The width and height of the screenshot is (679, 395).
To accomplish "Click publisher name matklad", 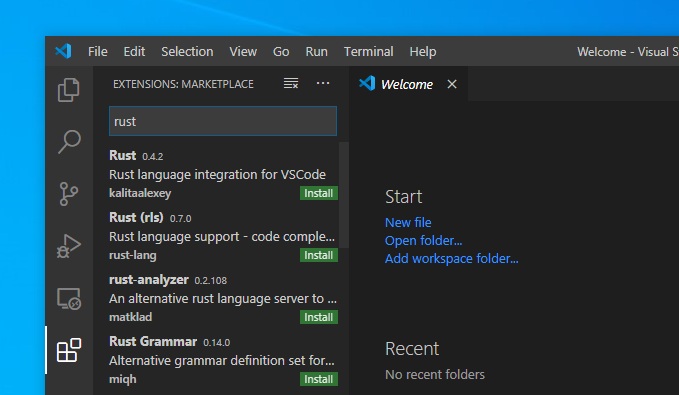I will click(x=130, y=317).
